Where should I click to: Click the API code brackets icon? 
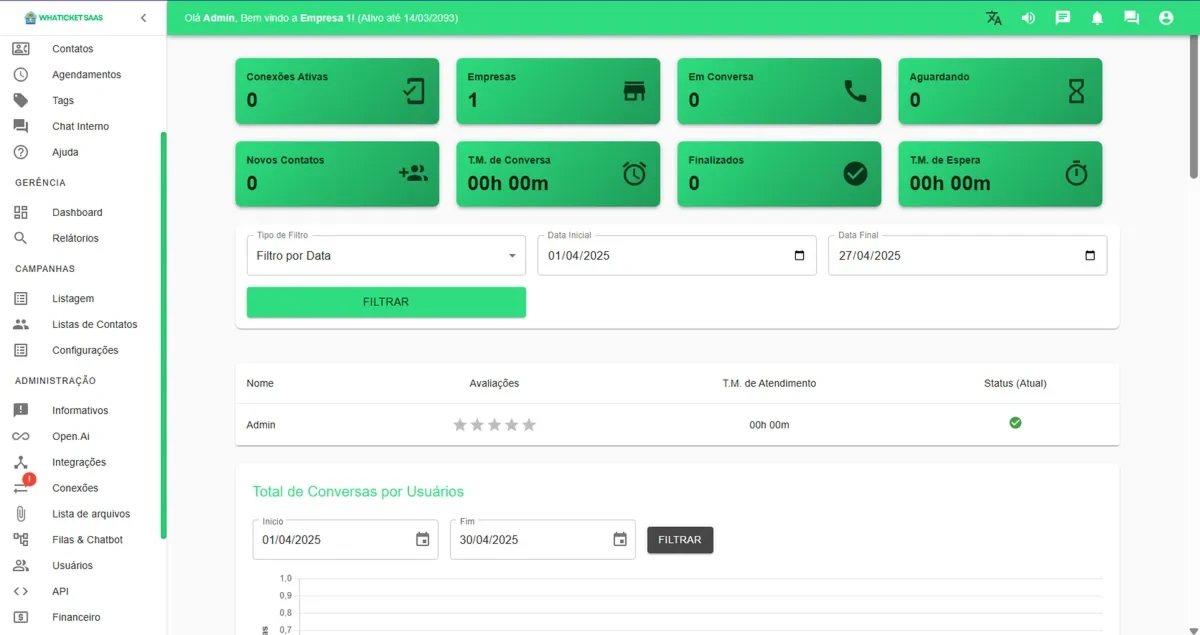pyautogui.click(x=21, y=591)
